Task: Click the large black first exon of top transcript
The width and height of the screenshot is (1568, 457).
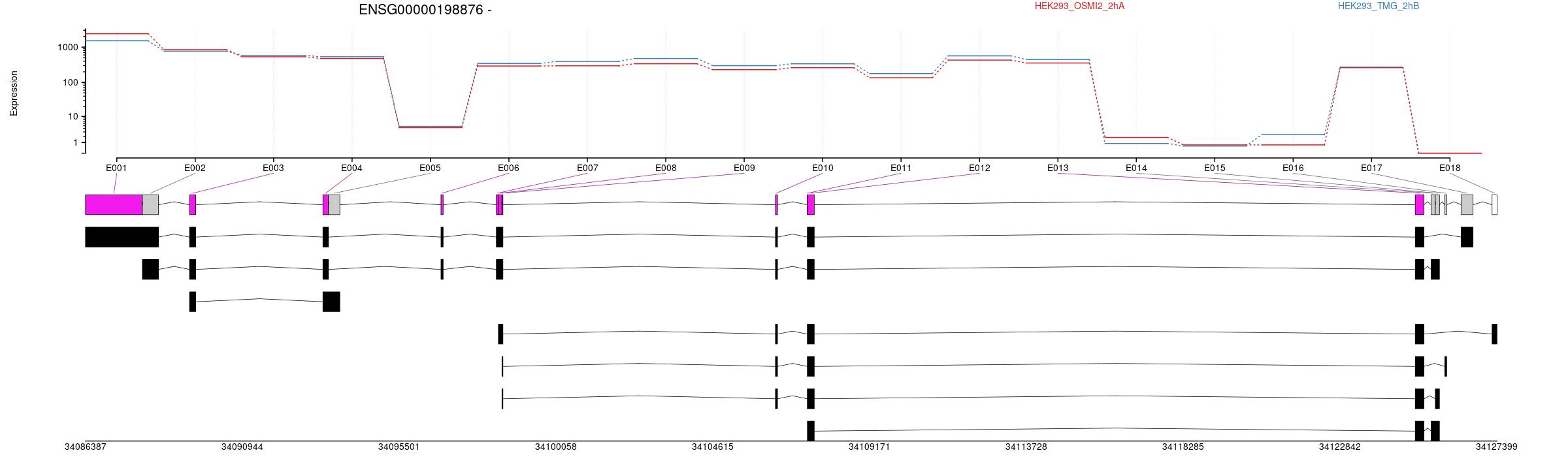Action: tap(122, 237)
